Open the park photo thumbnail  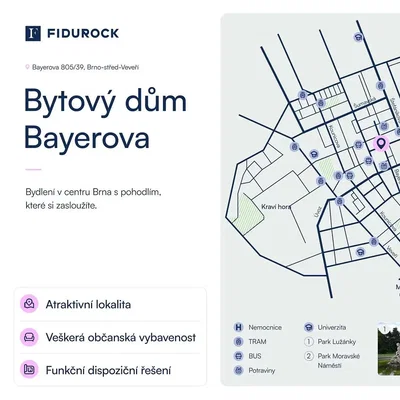pos(389,349)
